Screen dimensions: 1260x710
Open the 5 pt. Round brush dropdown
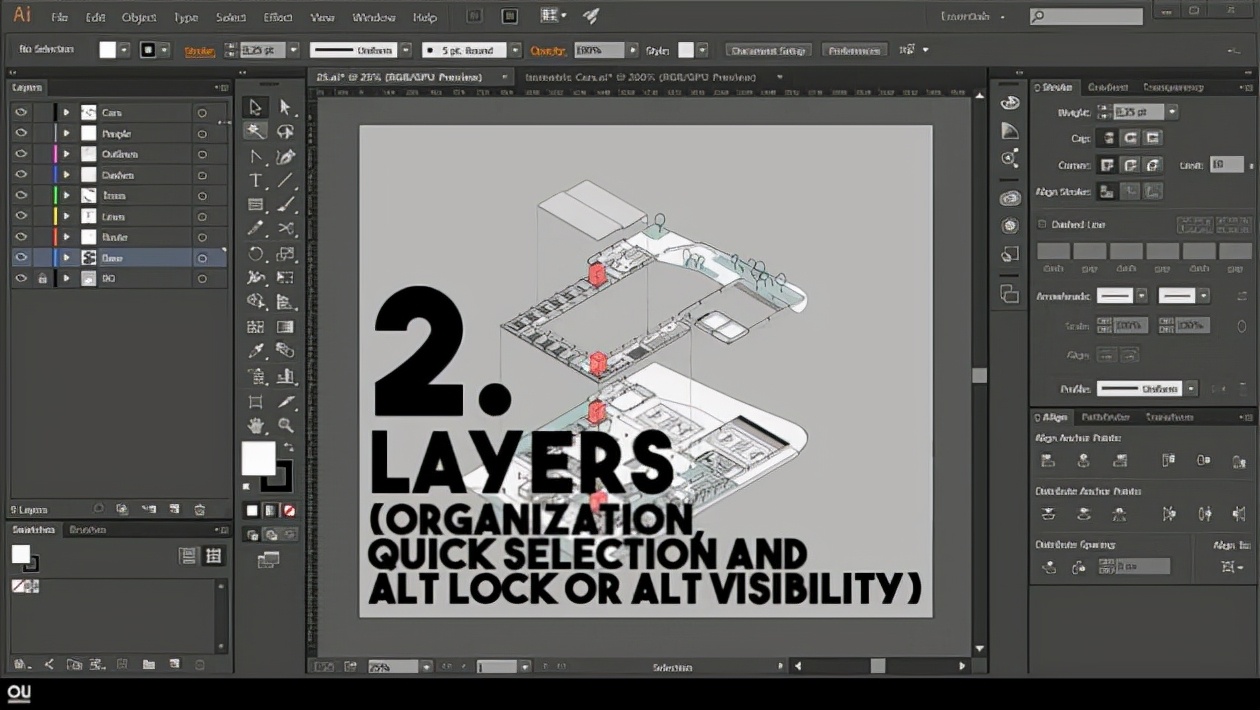pos(515,50)
